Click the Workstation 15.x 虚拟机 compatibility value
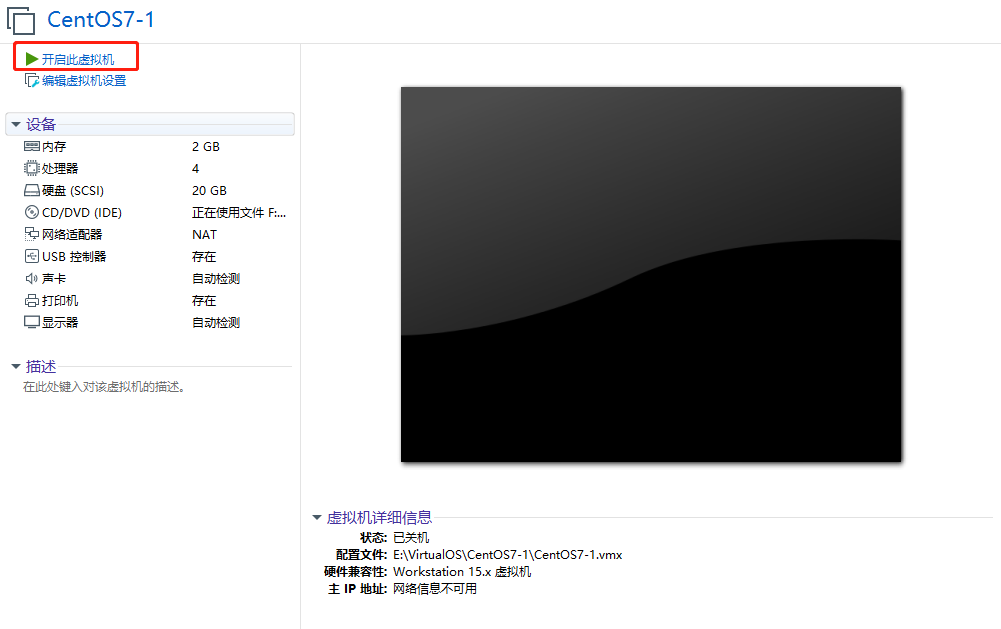The height and width of the screenshot is (629, 1001). pos(462,572)
